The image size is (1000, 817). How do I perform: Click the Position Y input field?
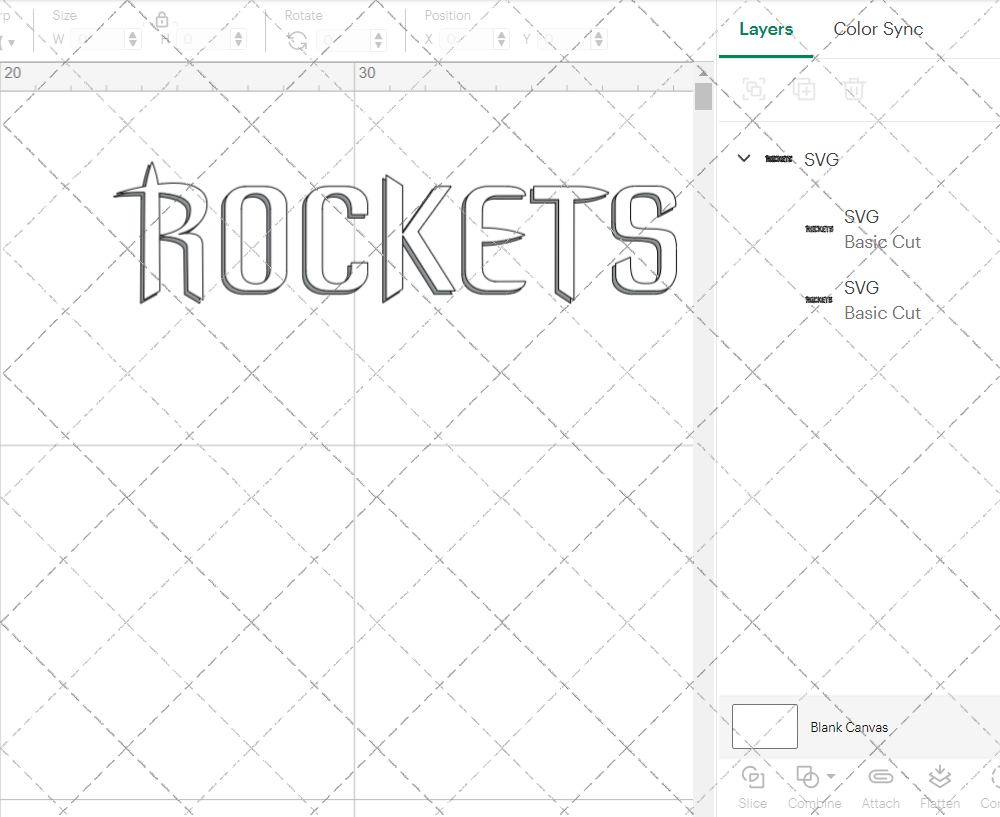pyautogui.click(x=564, y=40)
